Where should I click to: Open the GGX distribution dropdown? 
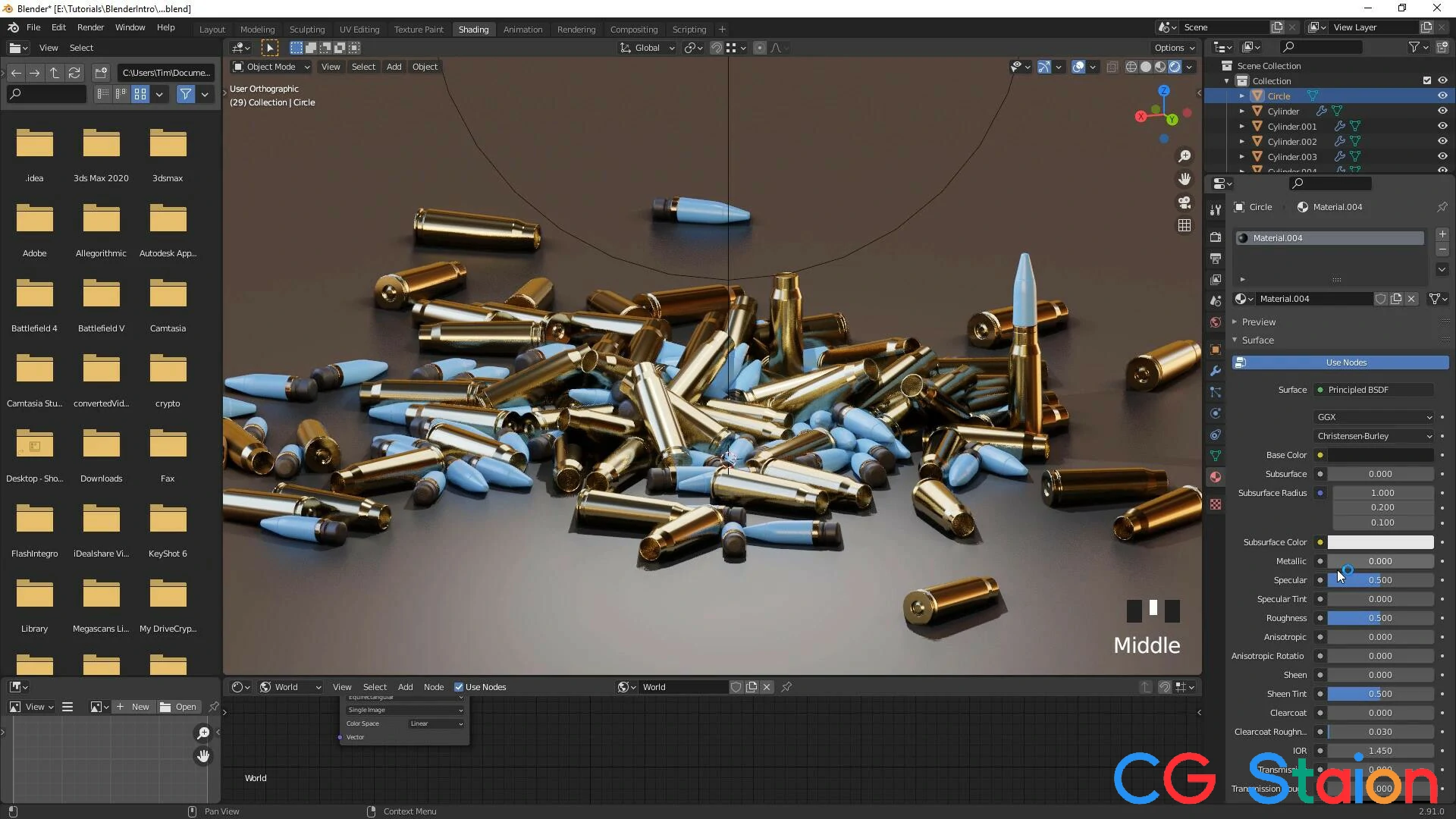pos(1374,417)
